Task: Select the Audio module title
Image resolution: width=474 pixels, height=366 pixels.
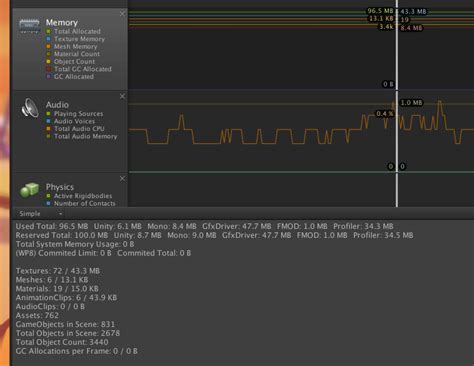Action: (x=57, y=105)
